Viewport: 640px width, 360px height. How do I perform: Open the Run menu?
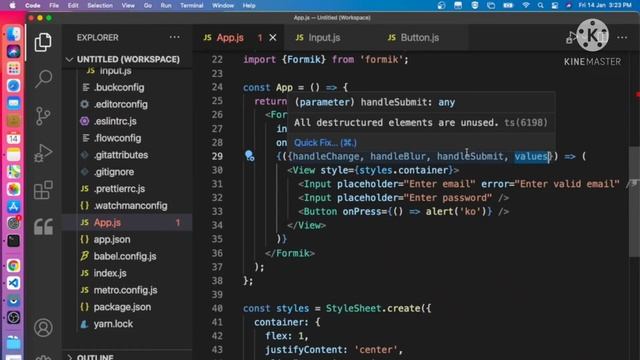click(x=166, y=5)
